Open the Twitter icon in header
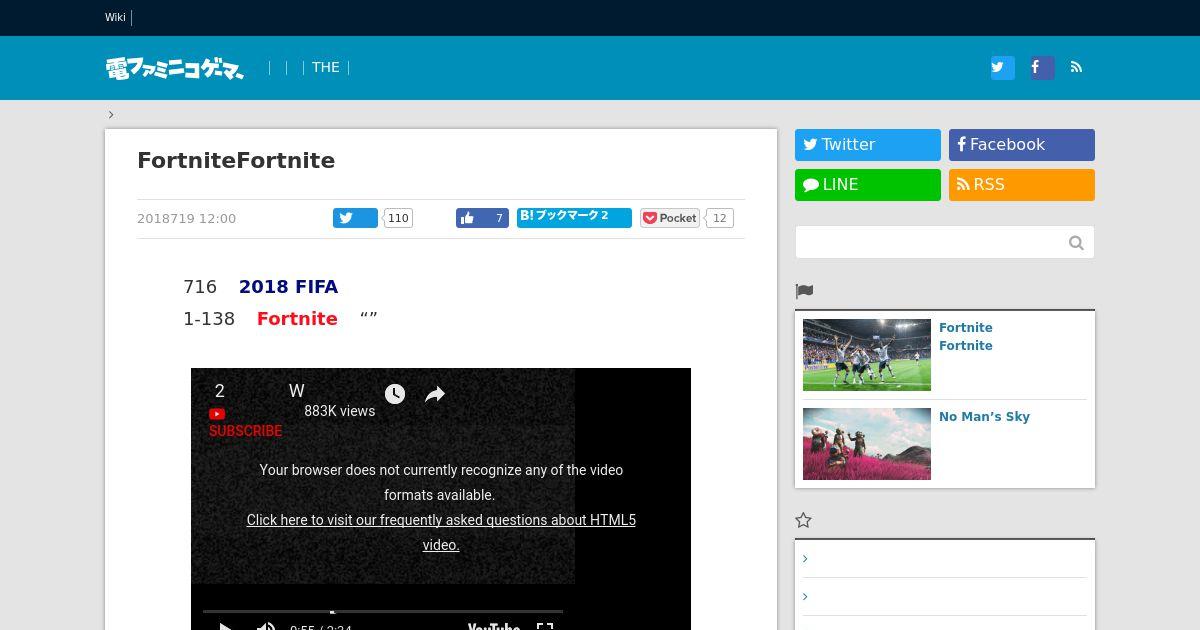Image resolution: width=1200 pixels, height=630 pixels. [1002, 67]
